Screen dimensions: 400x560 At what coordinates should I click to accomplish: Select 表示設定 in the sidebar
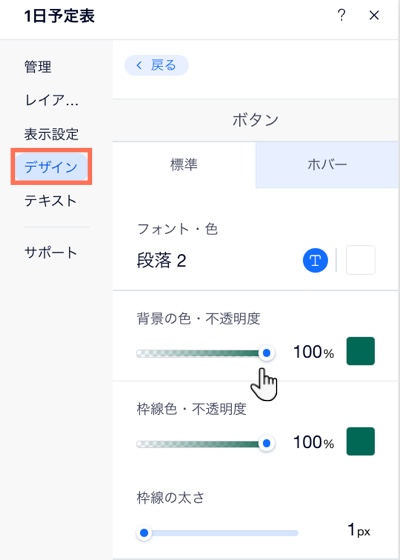51,134
